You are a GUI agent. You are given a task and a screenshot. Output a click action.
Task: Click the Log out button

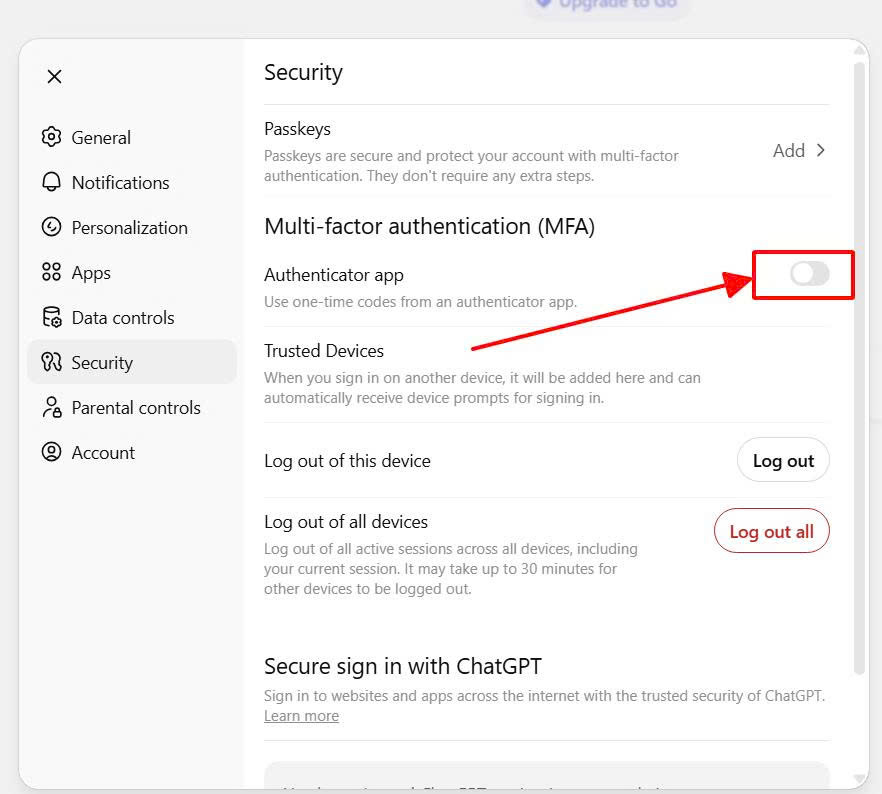point(783,460)
